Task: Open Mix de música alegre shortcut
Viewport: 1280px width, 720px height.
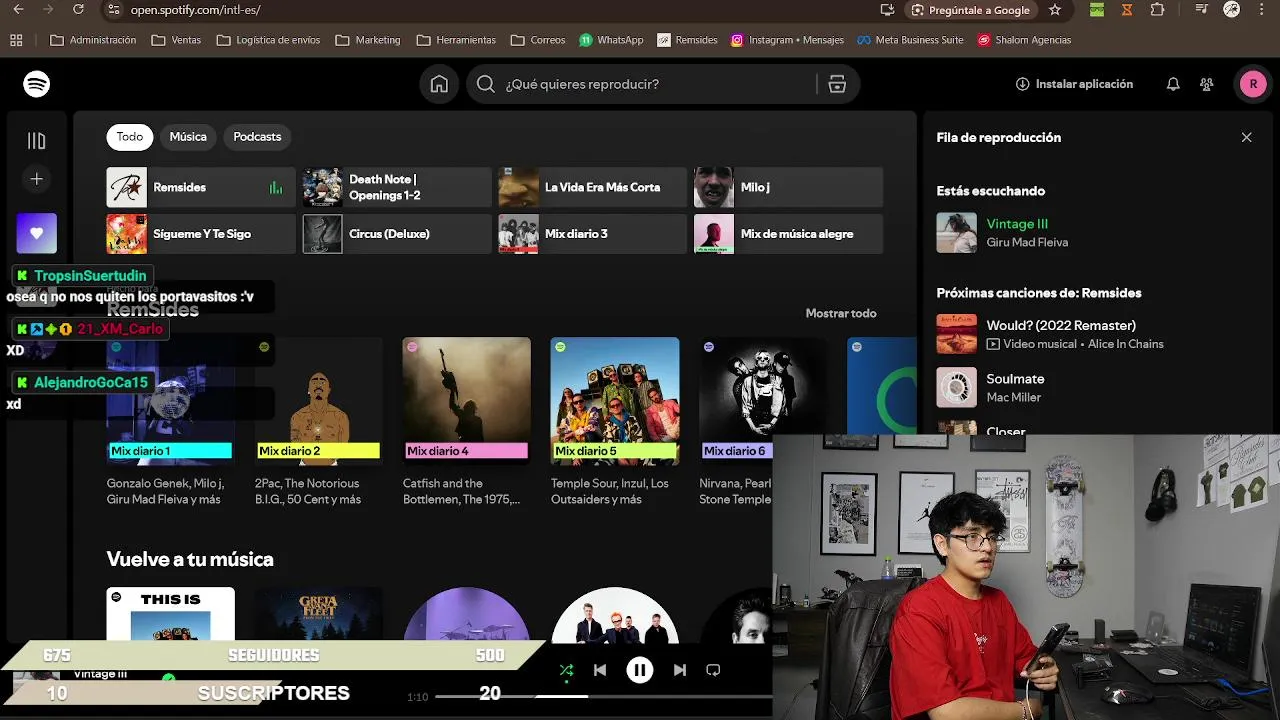Action: tap(789, 234)
